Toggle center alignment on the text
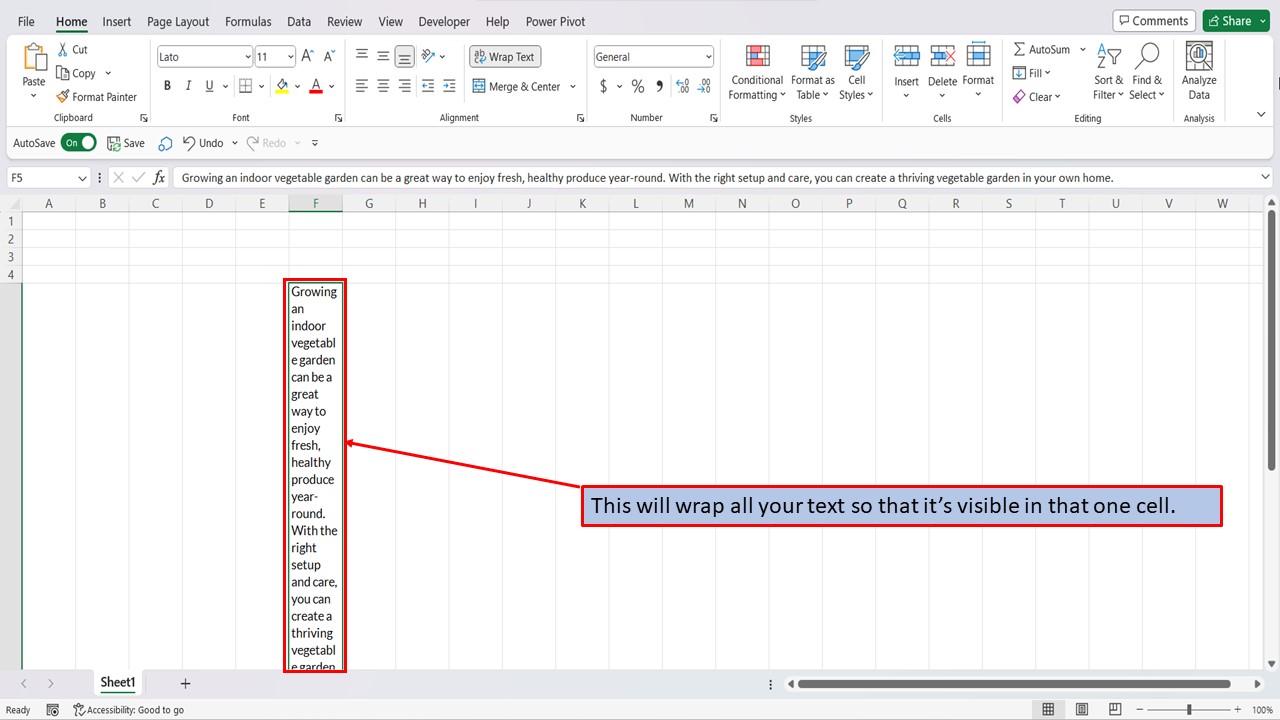Image resolution: width=1280 pixels, height=720 pixels. [x=382, y=86]
